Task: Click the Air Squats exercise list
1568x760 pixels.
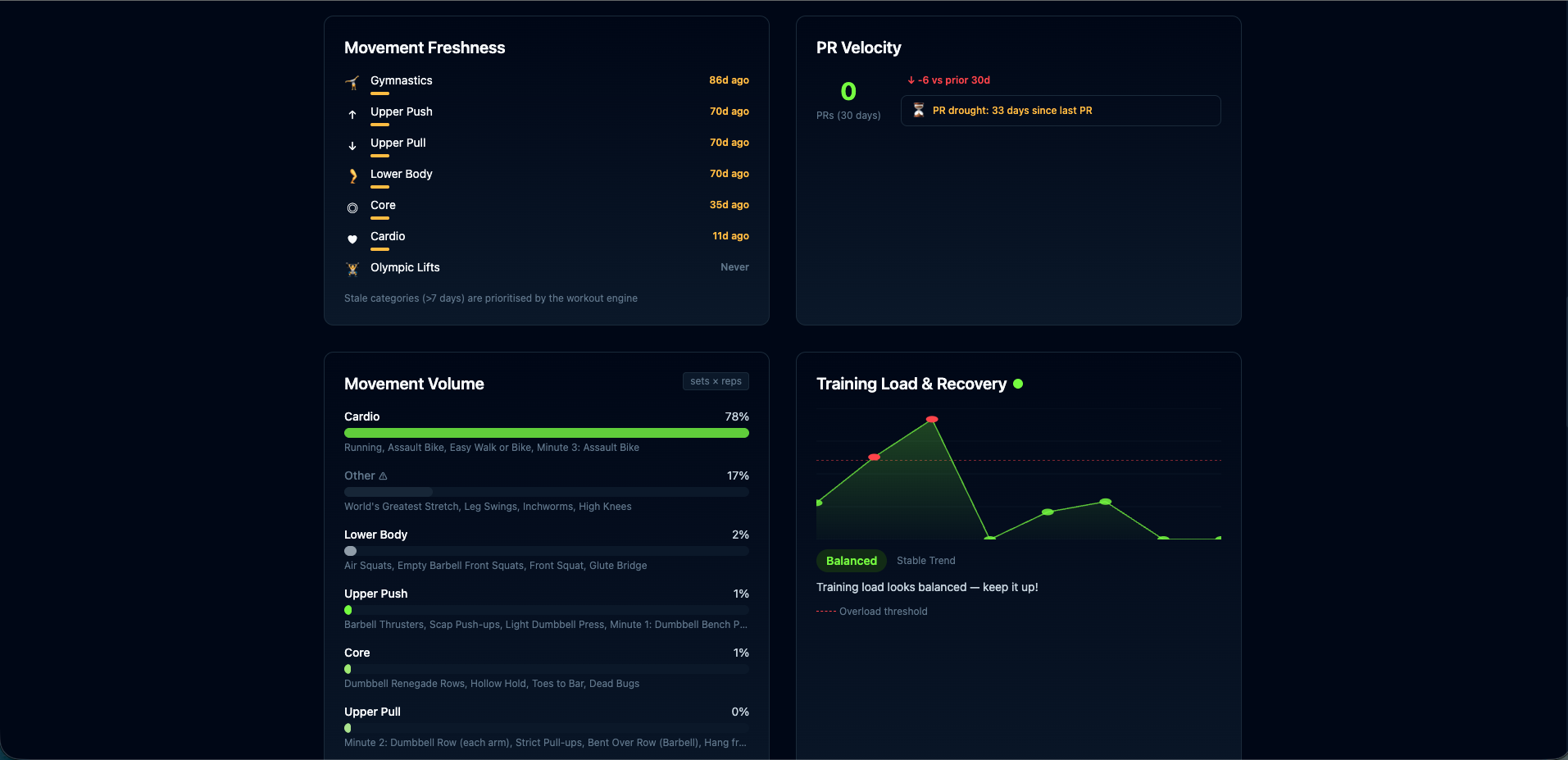Action: 496,566
